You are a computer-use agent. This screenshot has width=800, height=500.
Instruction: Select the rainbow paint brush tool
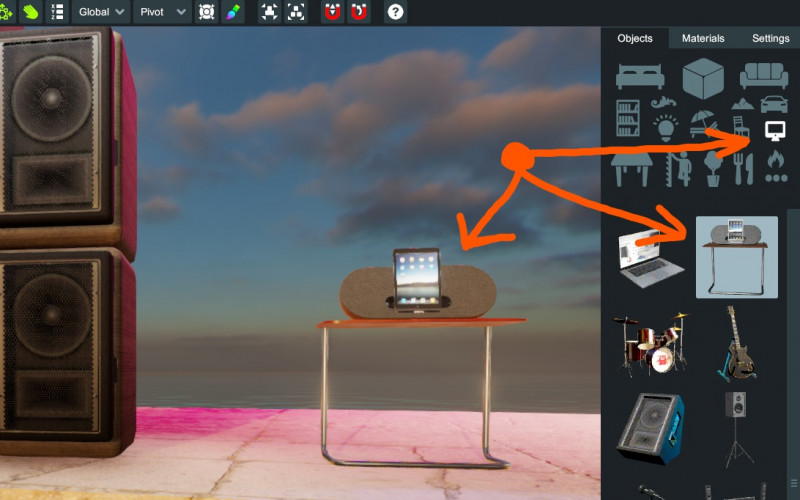click(x=233, y=12)
